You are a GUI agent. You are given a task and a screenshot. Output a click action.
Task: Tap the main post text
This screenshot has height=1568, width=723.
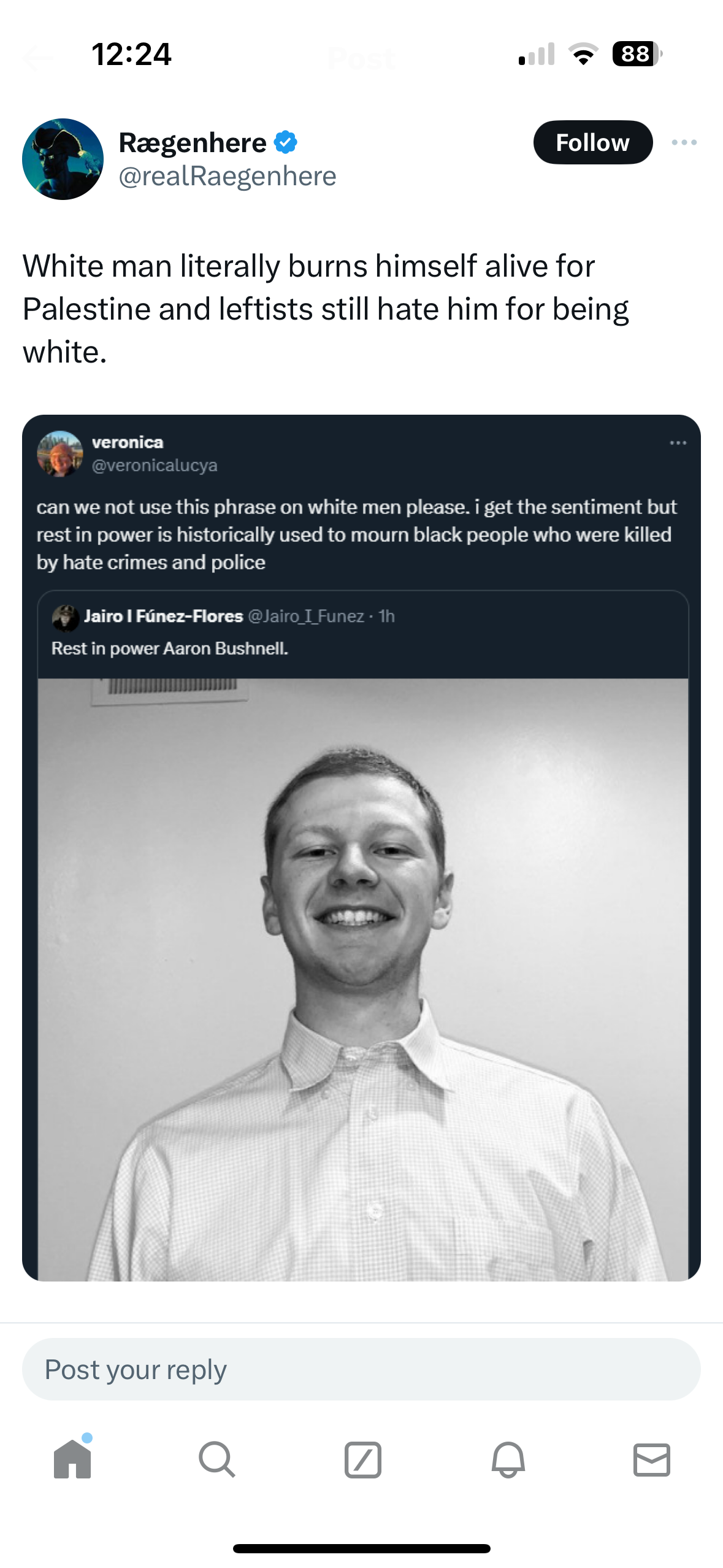click(x=325, y=309)
